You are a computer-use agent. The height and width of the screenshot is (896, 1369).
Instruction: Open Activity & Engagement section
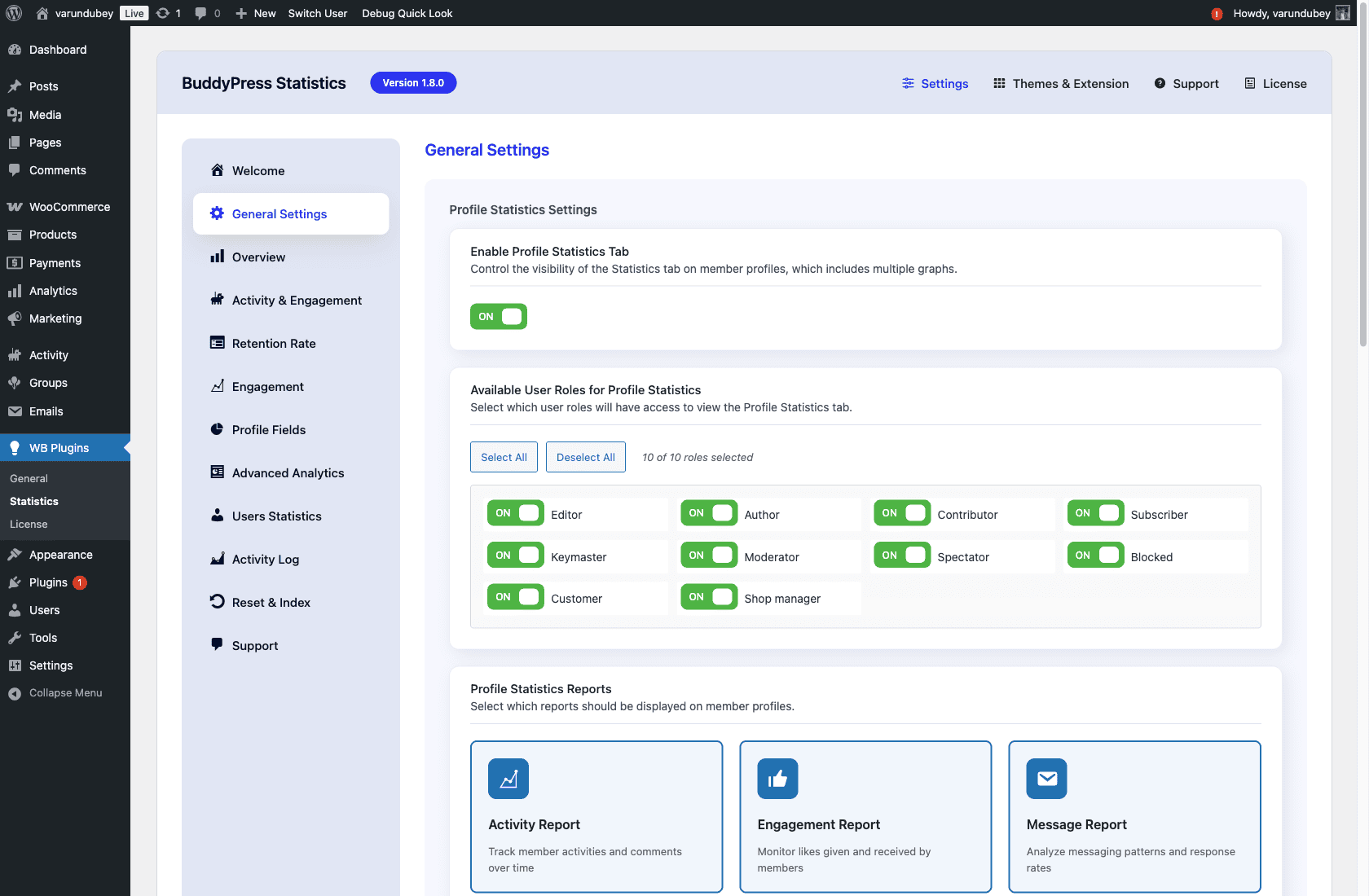click(291, 300)
